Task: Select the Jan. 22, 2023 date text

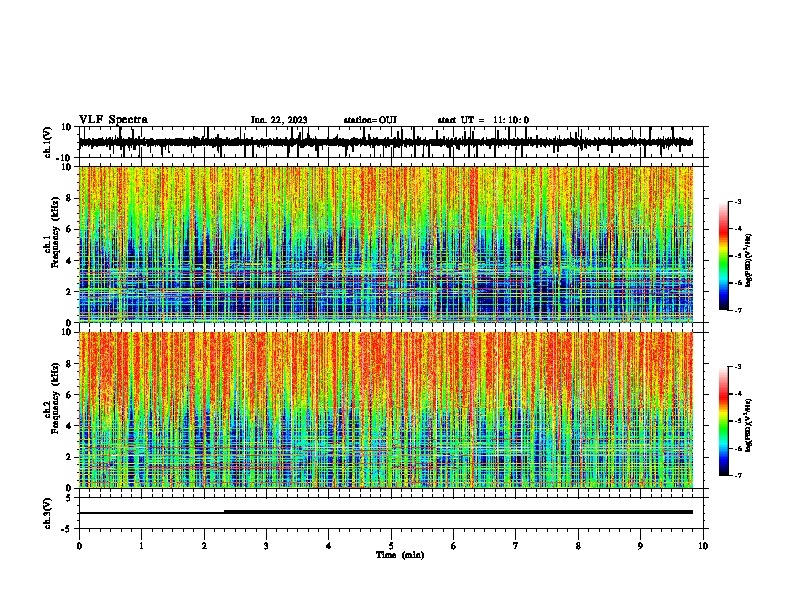Action: click(x=279, y=120)
